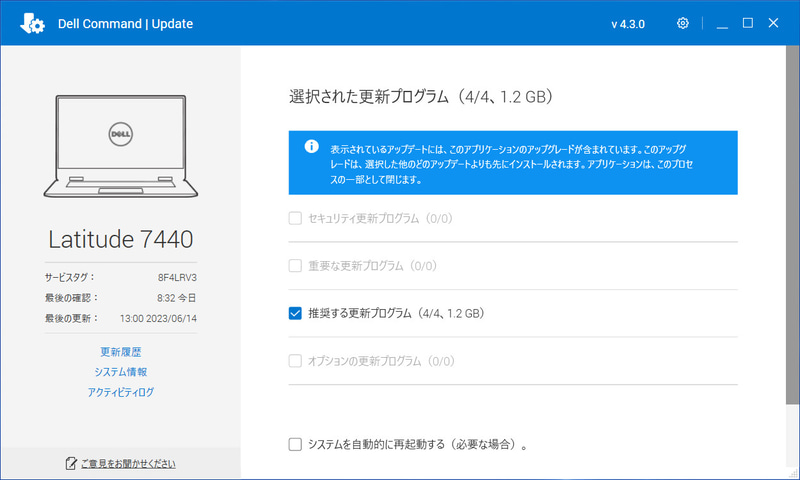Open システム情報 link
The image size is (800, 480).
pyautogui.click(x=121, y=372)
